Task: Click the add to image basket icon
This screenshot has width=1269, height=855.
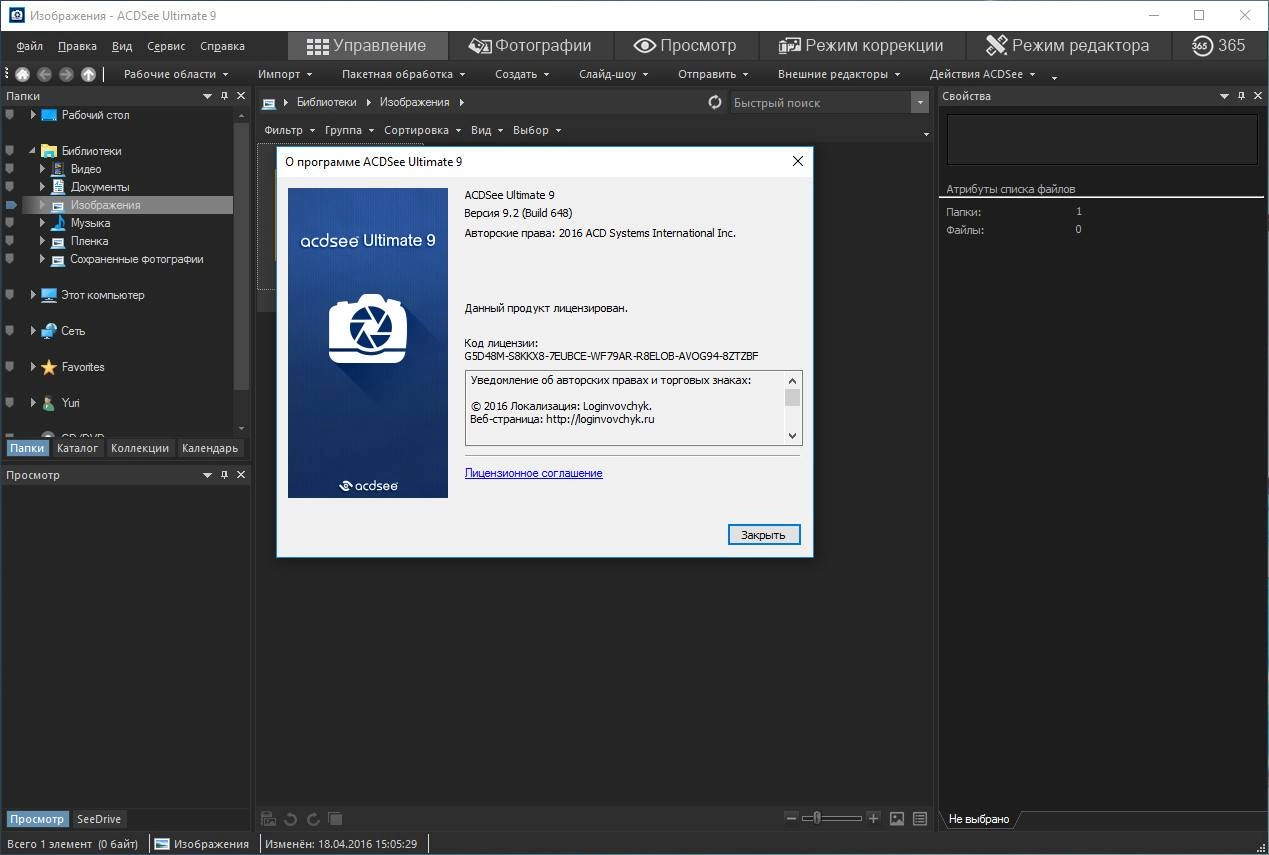Action: (x=268, y=819)
